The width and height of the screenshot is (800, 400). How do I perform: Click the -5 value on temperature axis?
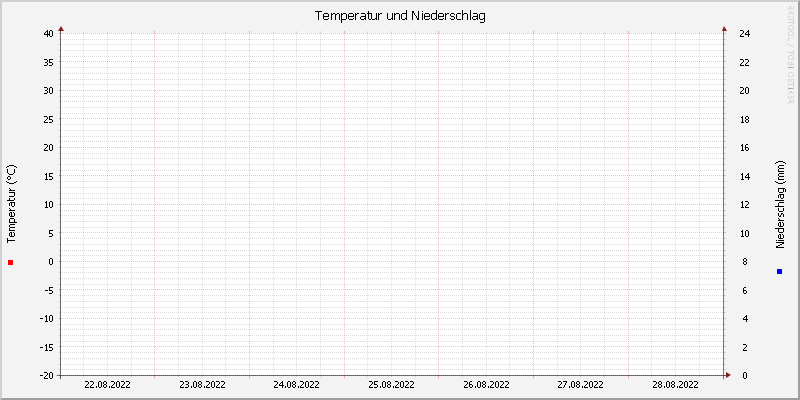[48, 290]
